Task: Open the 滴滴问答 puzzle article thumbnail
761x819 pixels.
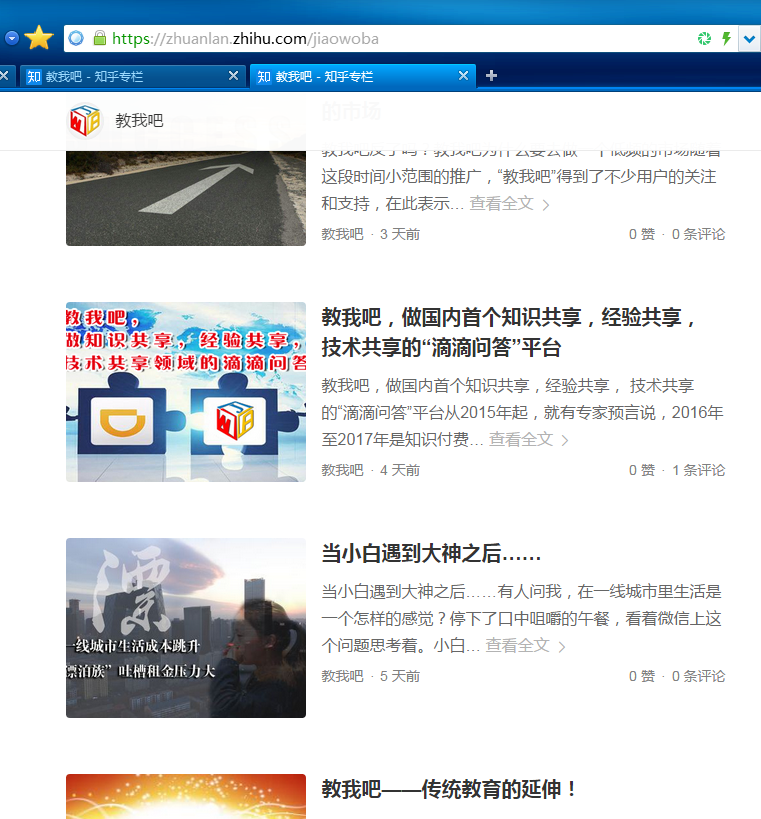Action: (x=186, y=392)
